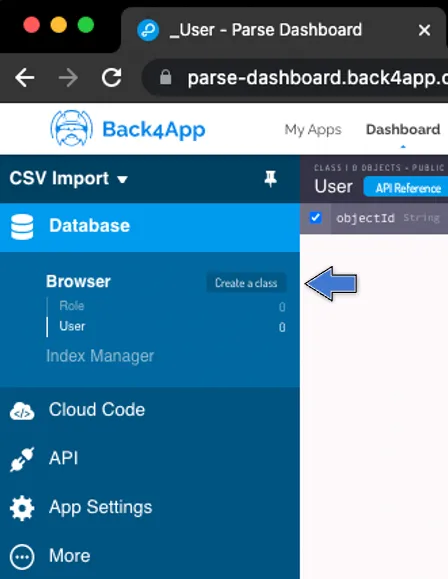Click the Cloud Code cloud icon
448x579 pixels.
(x=22, y=411)
